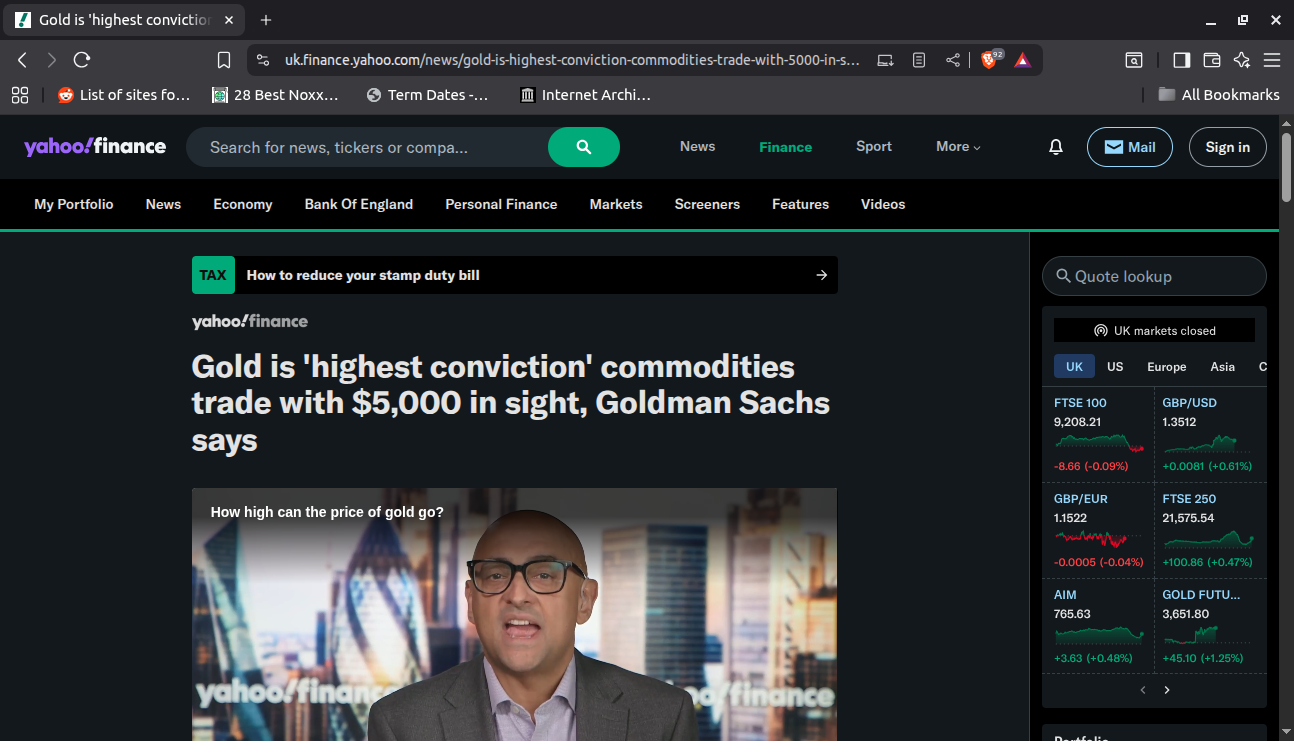
Task: Open 'How to reduce your stamp duty bill'
Action: [363, 275]
